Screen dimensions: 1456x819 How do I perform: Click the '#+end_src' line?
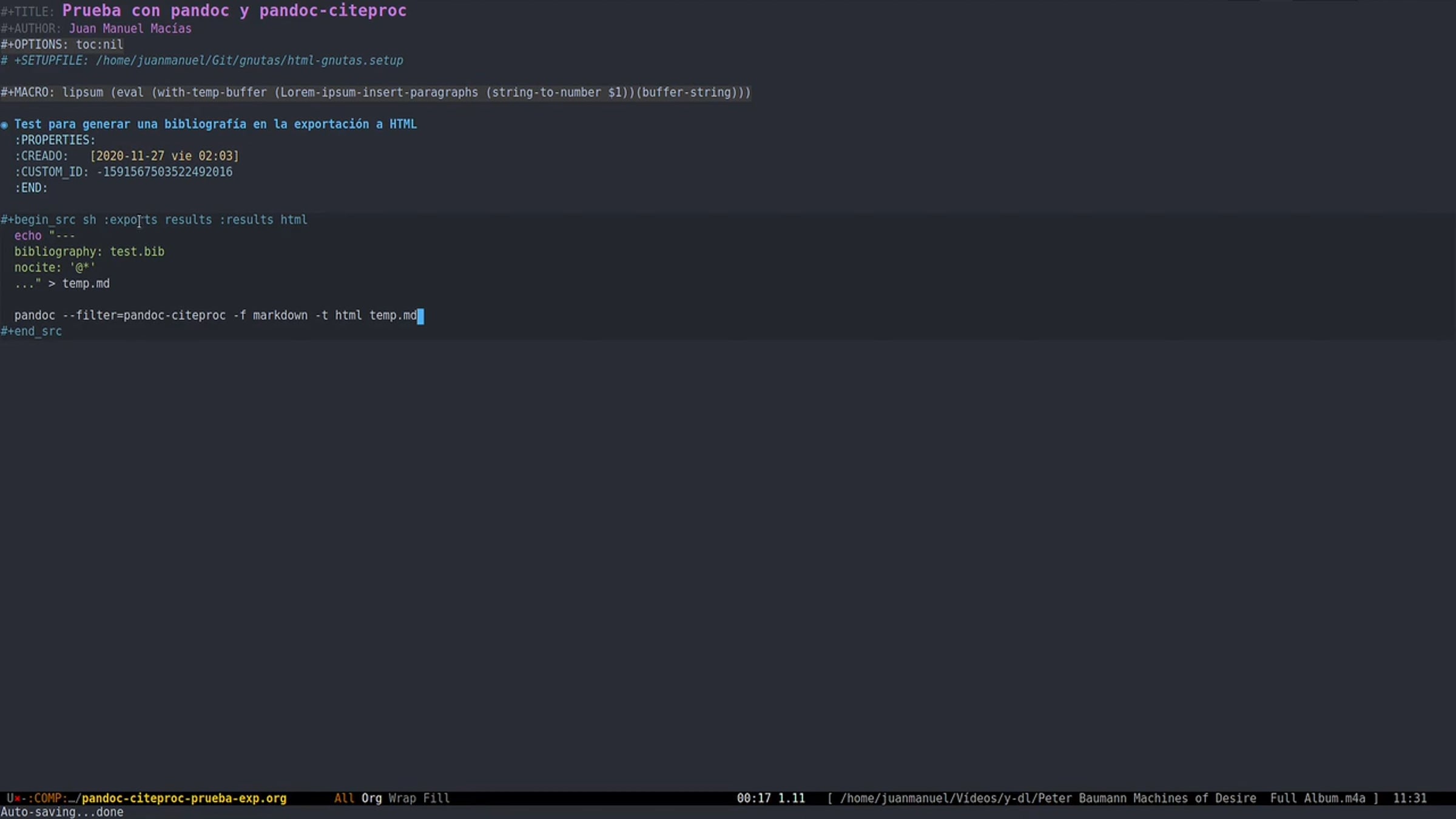(x=31, y=331)
